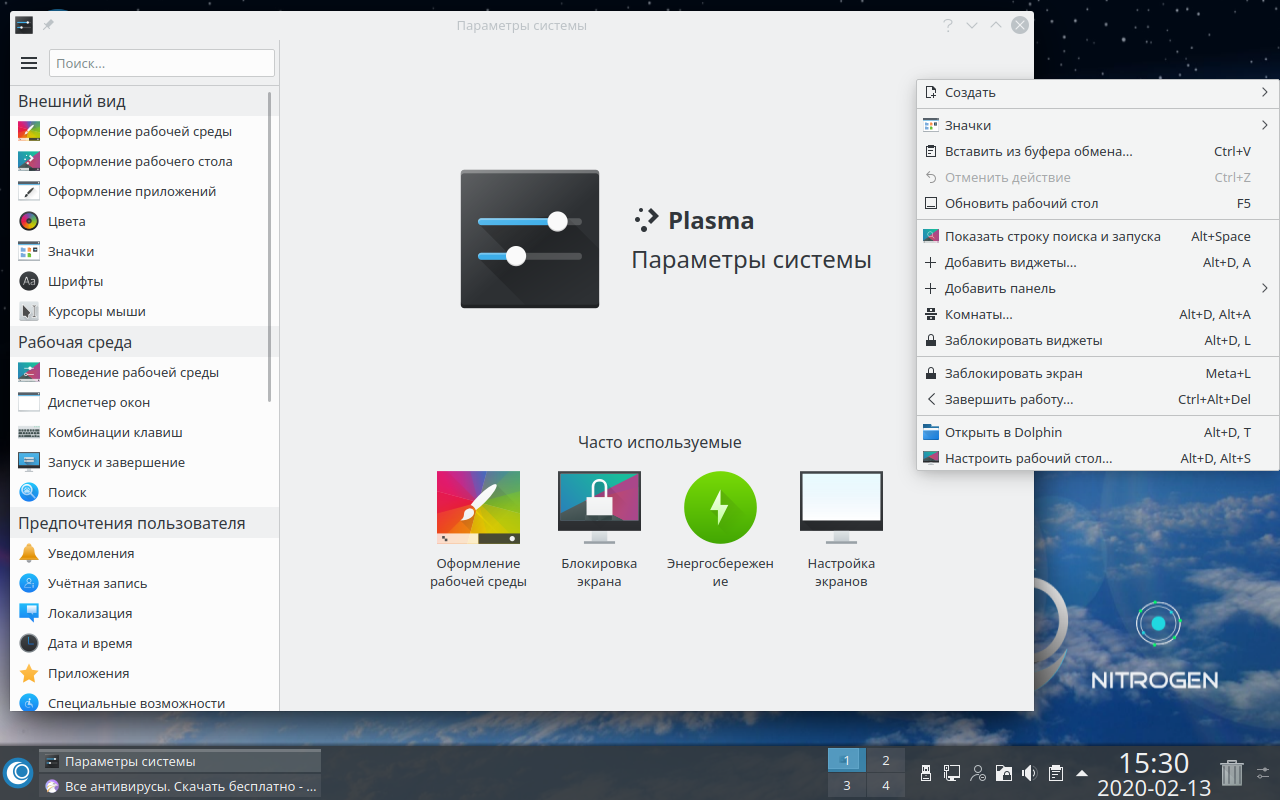
Task: Open Комнаты from the context menu
Action: click(x=1098, y=315)
